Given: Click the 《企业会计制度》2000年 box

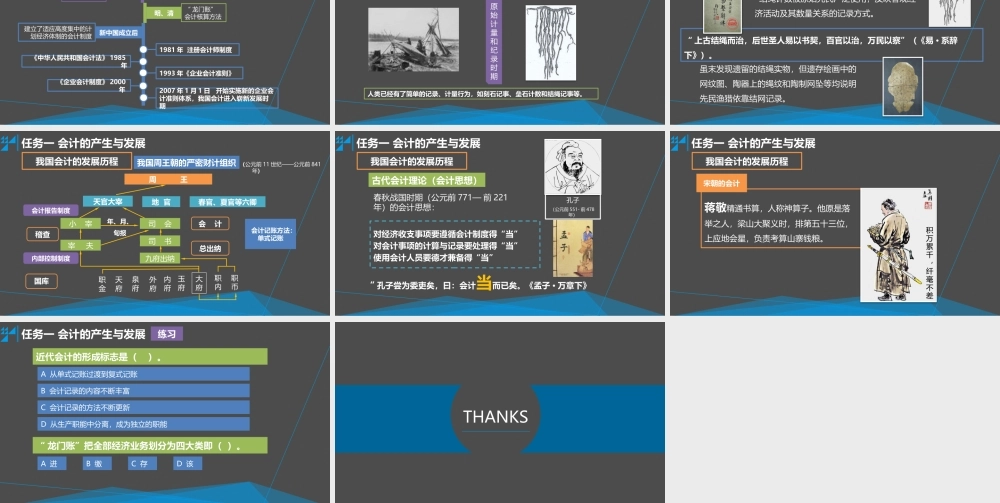Looking at the screenshot, I should 89,85.
